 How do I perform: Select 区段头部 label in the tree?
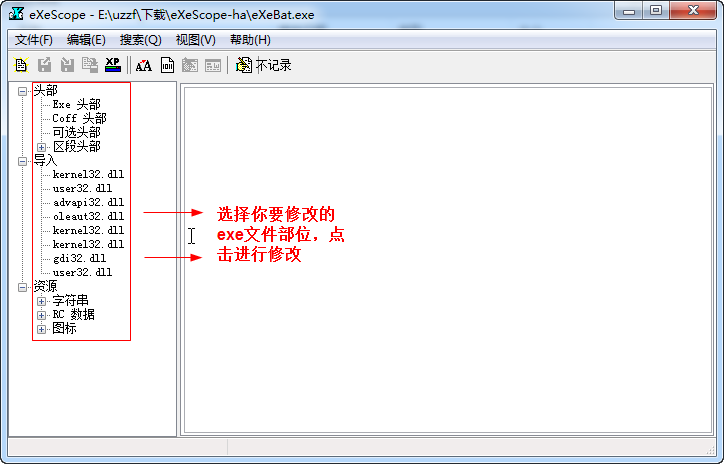click(x=77, y=147)
